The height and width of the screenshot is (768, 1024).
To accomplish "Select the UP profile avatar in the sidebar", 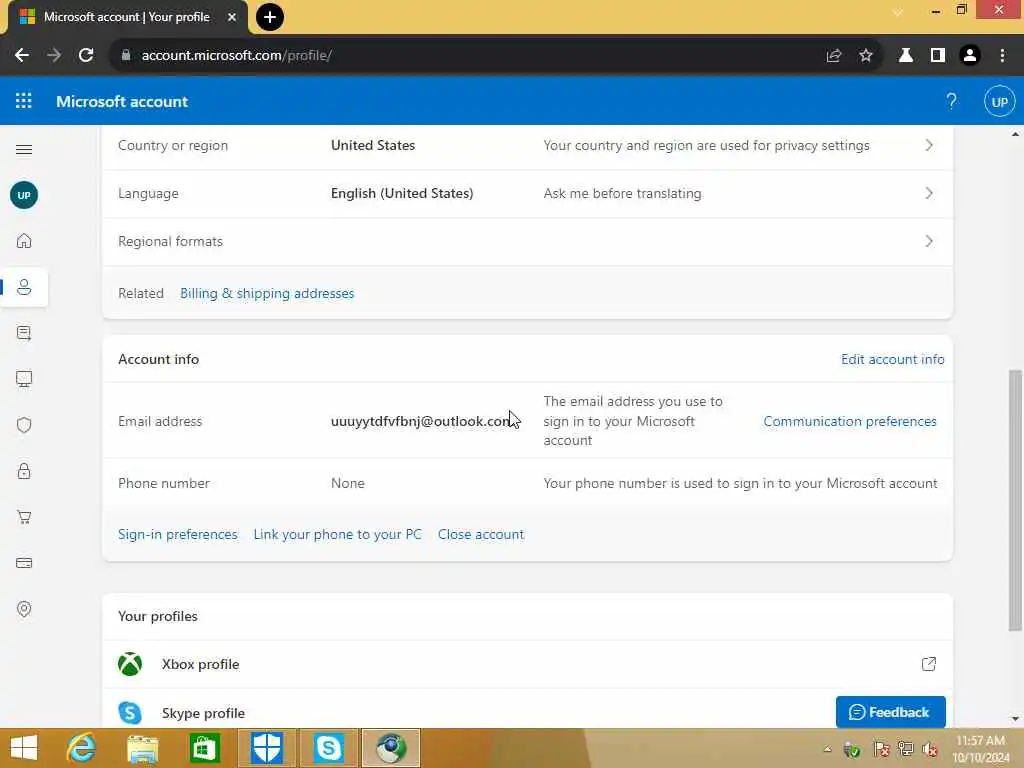I will (24, 195).
